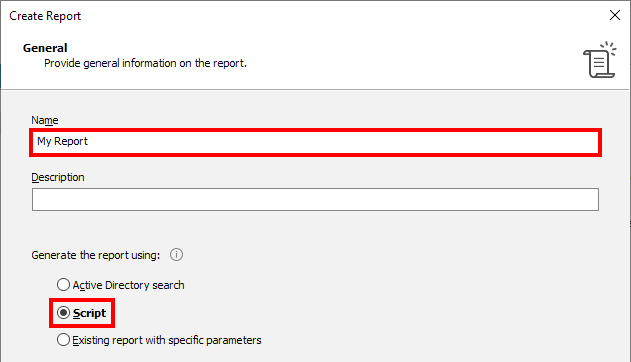Click the sparkle marks above report icon

[608, 47]
